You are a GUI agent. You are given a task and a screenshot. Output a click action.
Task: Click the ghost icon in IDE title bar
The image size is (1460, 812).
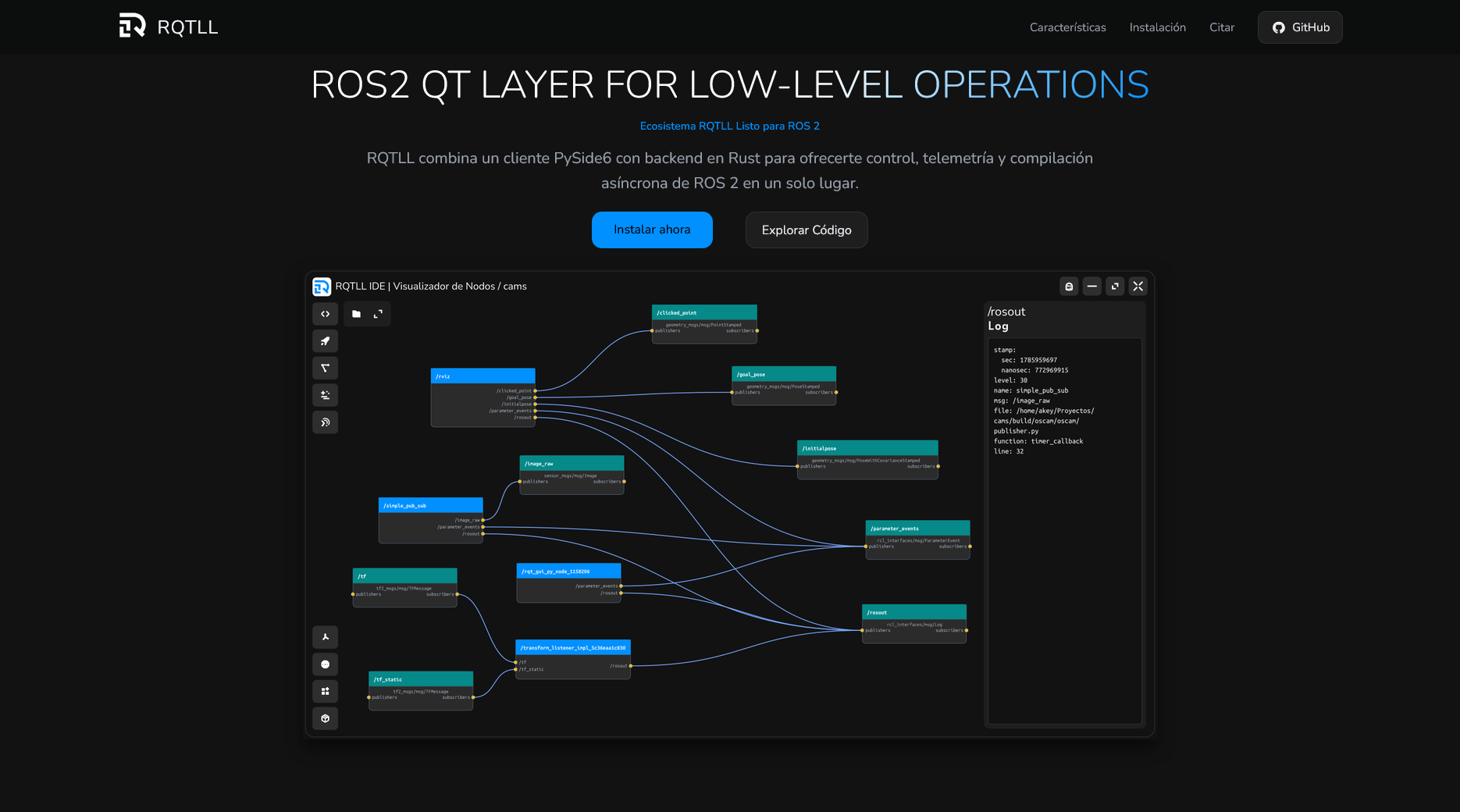coord(1069,287)
